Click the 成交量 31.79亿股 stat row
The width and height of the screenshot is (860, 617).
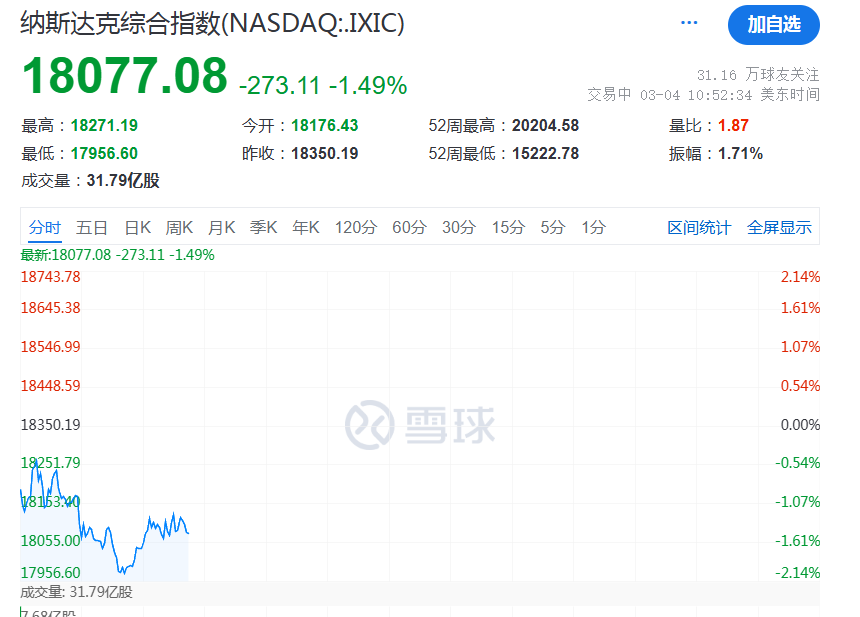90,180
